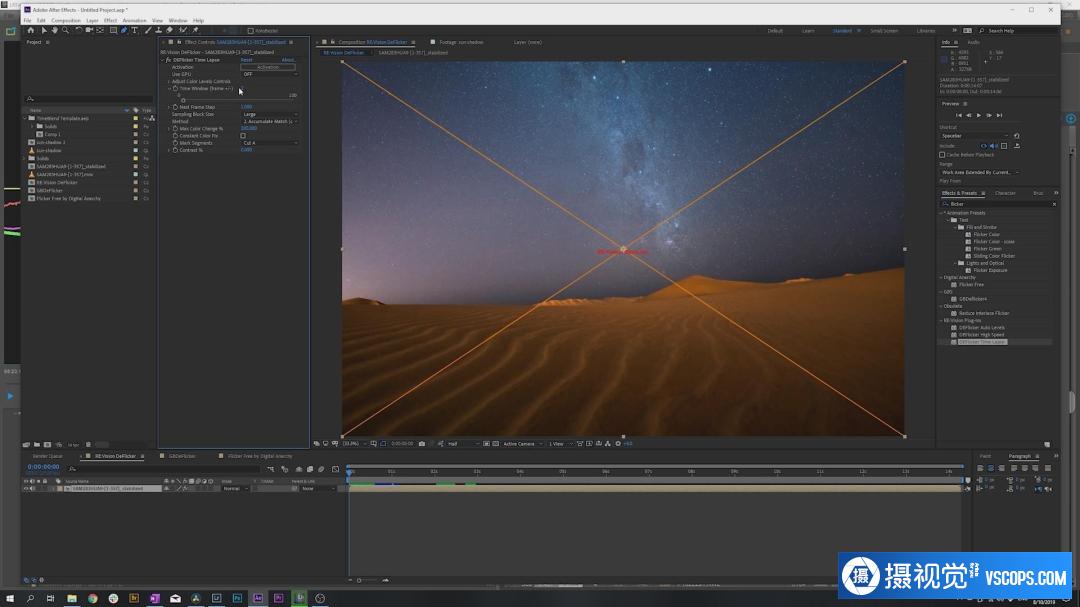This screenshot has height=607, width=1080.
Task: Take a snapshot with the viewer camera icon
Action: [x=422, y=444]
